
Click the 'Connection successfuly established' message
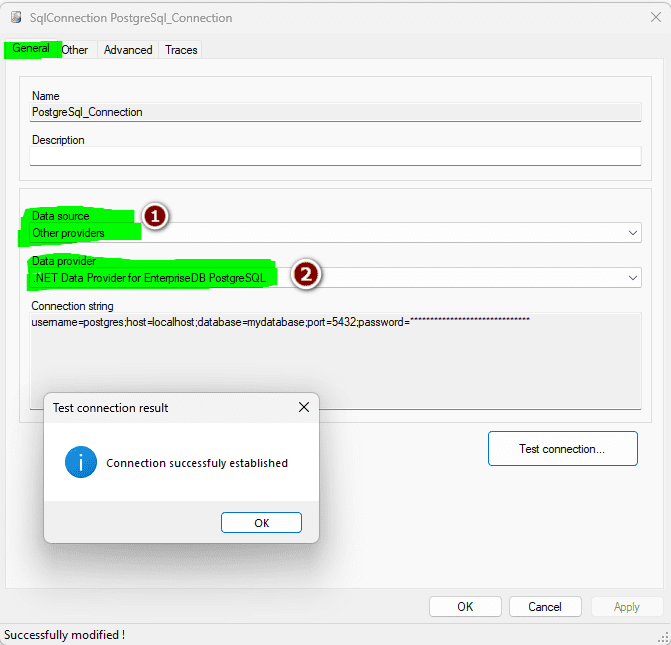coord(197,463)
